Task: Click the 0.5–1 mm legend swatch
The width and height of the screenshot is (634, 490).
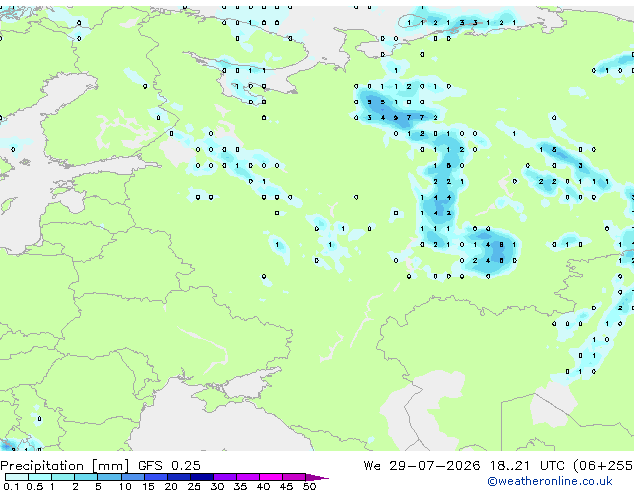Action: pyautogui.click(x=40, y=477)
